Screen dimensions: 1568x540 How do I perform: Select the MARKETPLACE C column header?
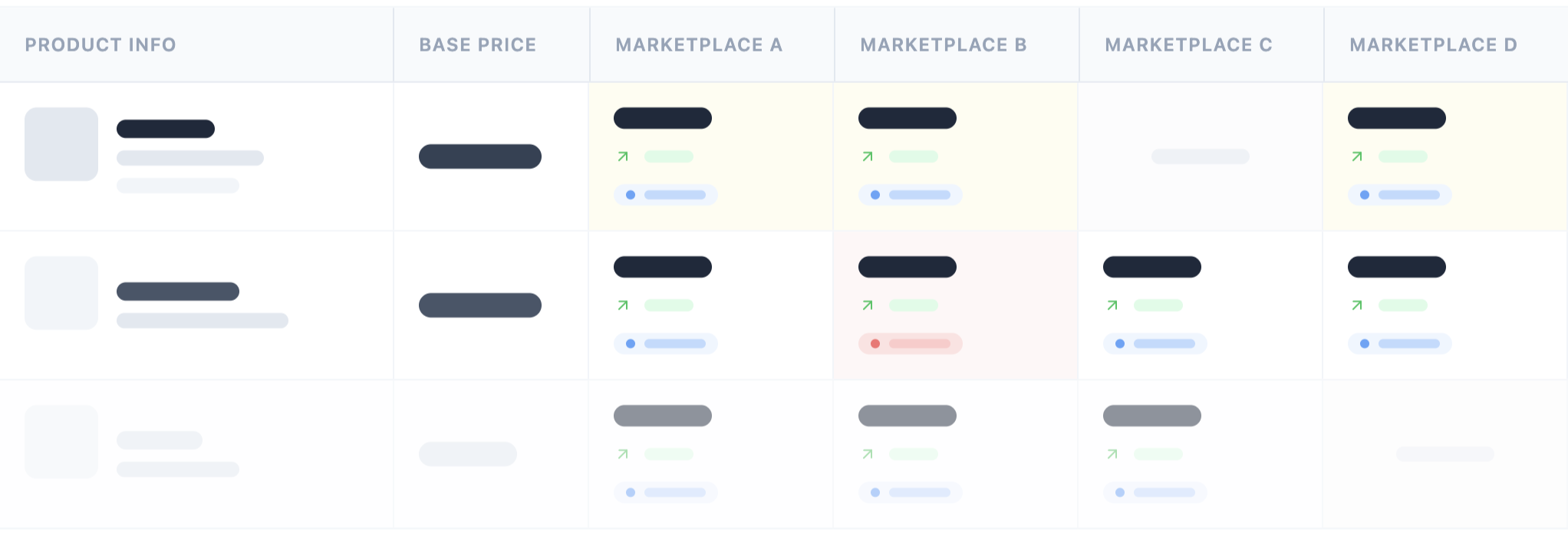pos(1188,44)
